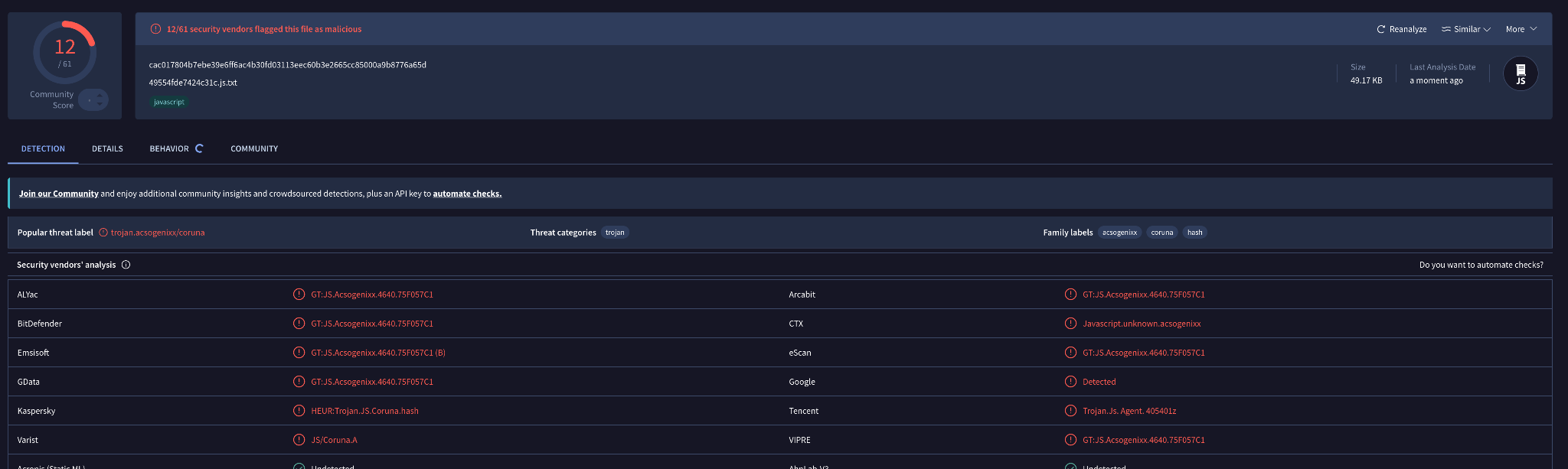Click the ALYac vendor name
Viewport: 1568px width, 469px height.
click(28, 295)
